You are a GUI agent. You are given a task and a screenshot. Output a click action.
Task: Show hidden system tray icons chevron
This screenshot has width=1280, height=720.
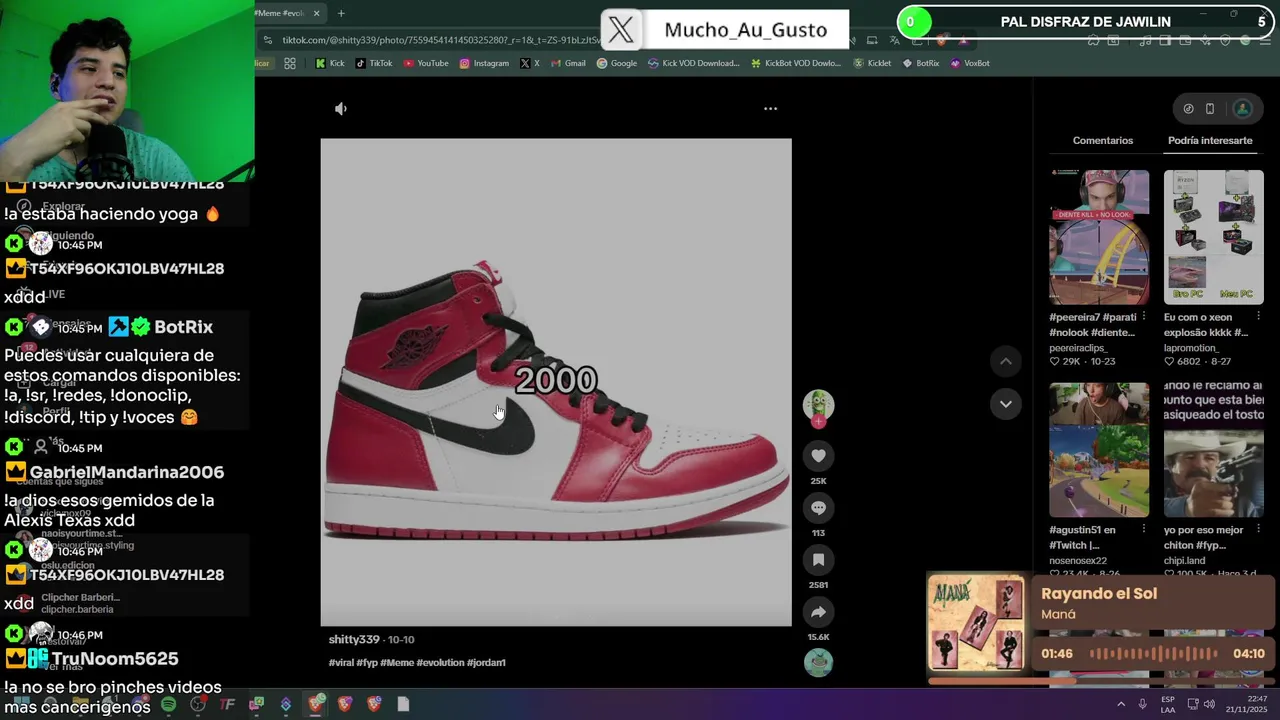pyautogui.click(x=1120, y=704)
